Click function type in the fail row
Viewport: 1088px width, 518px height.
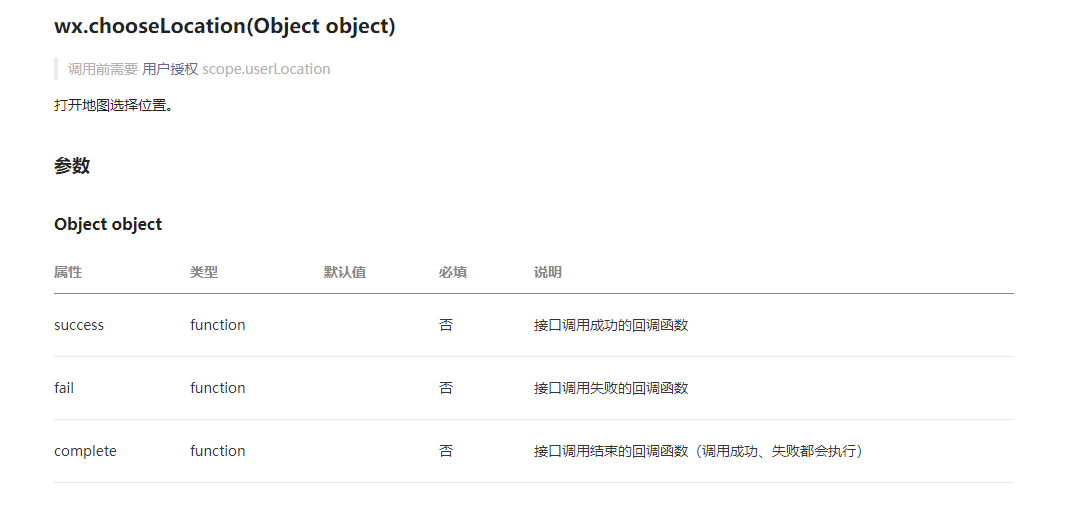[x=218, y=388]
